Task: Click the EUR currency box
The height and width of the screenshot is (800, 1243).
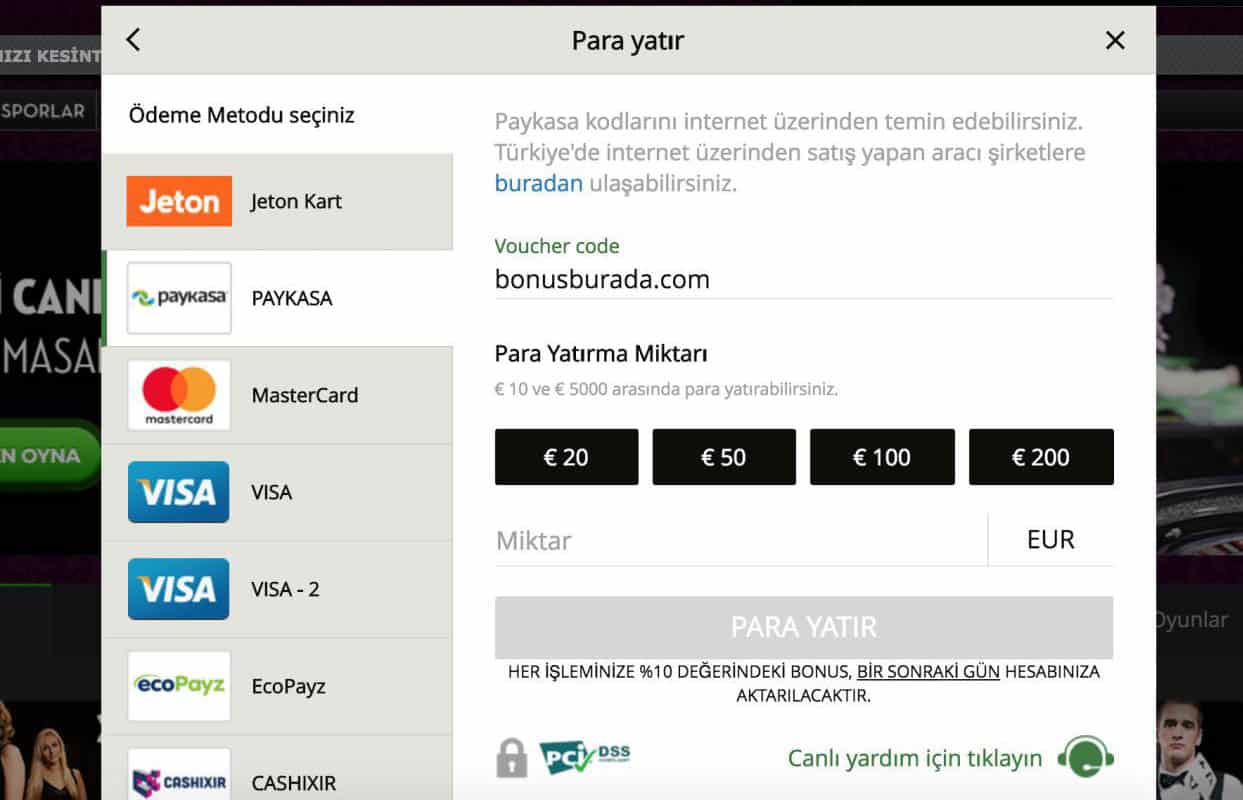Action: coord(1051,540)
